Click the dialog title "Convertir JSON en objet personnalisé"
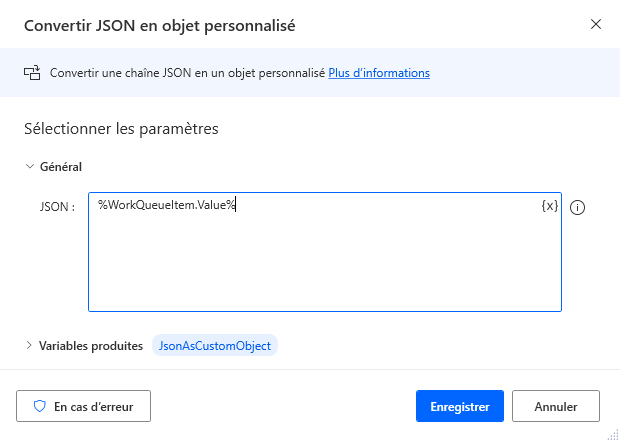 [159, 24]
